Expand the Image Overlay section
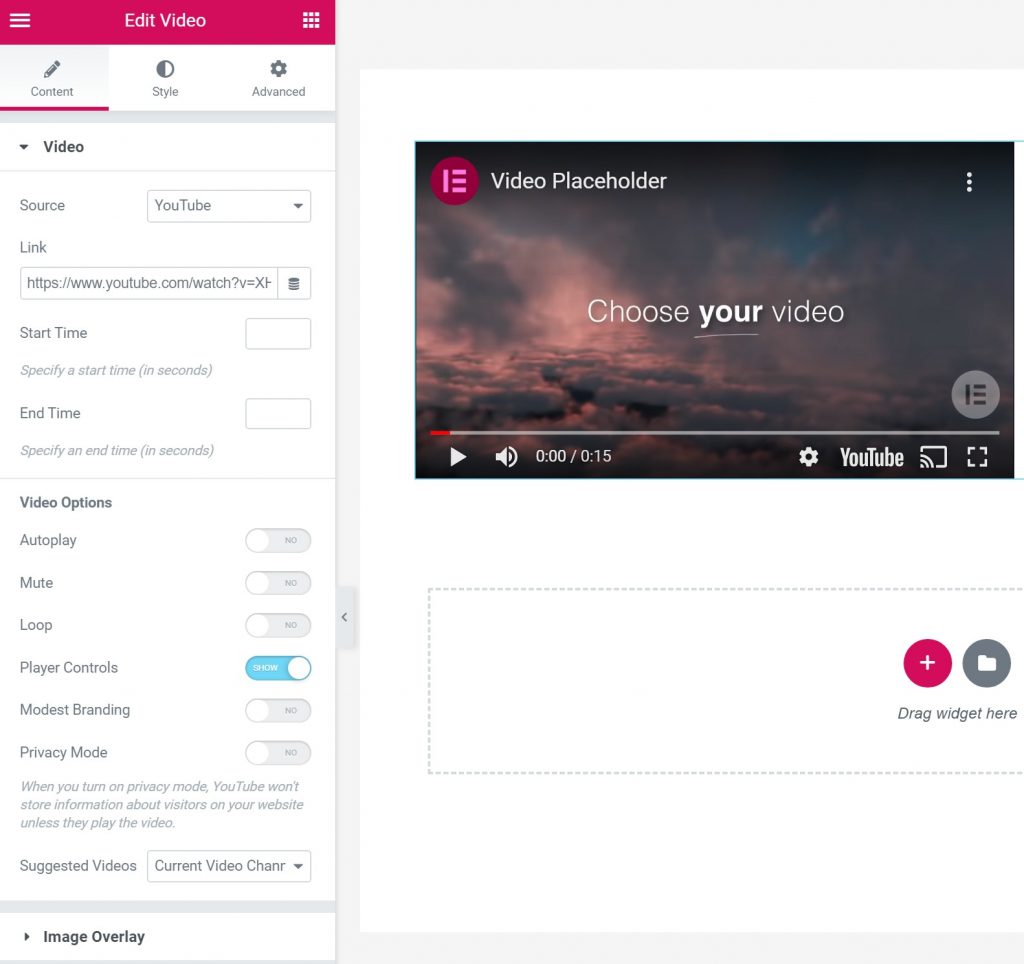Image resolution: width=1024 pixels, height=964 pixels. coord(94,937)
